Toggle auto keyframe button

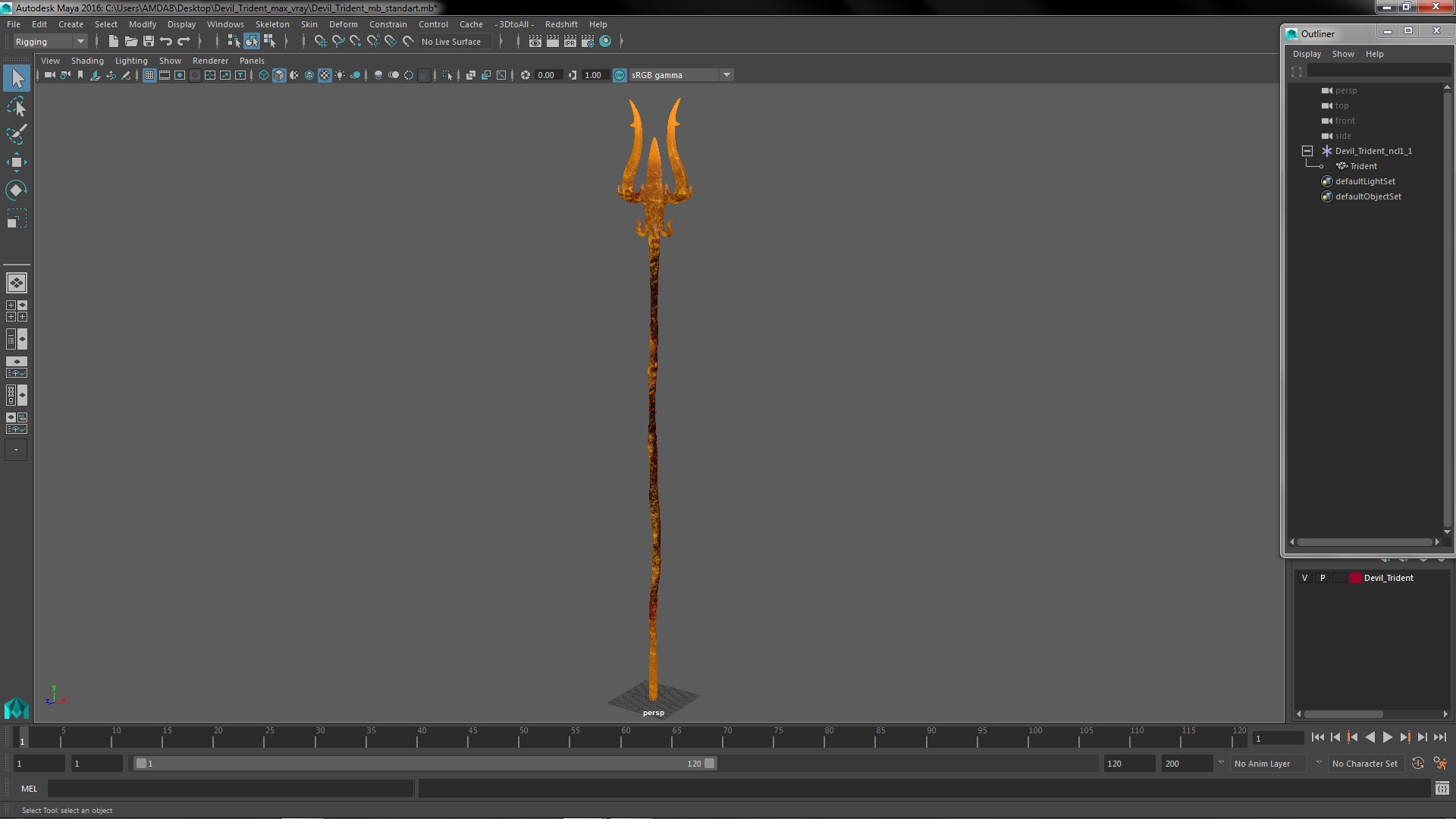(x=1418, y=764)
